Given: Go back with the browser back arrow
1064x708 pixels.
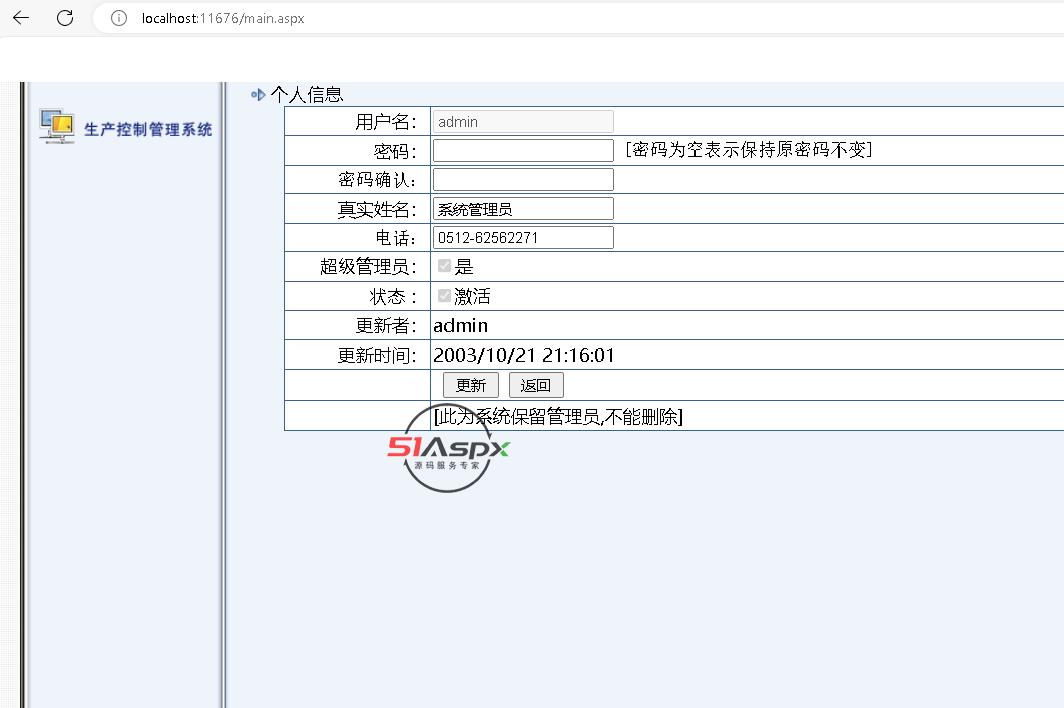Looking at the screenshot, I should click(21, 18).
